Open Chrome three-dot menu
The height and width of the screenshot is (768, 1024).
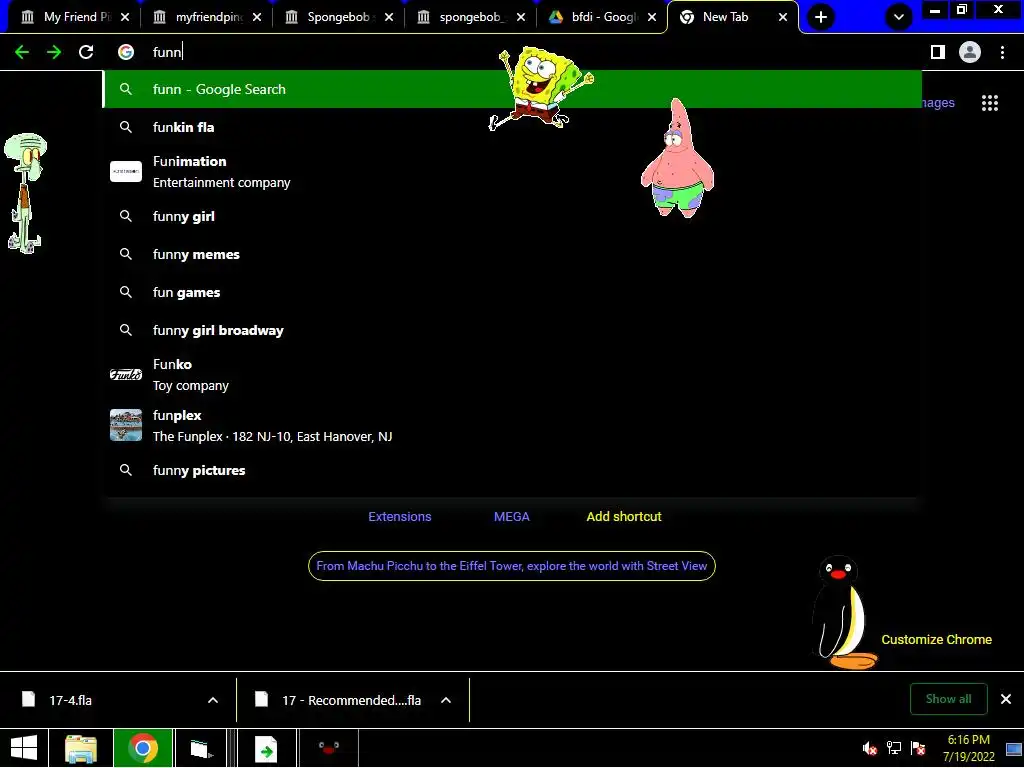[x=1002, y=52]
